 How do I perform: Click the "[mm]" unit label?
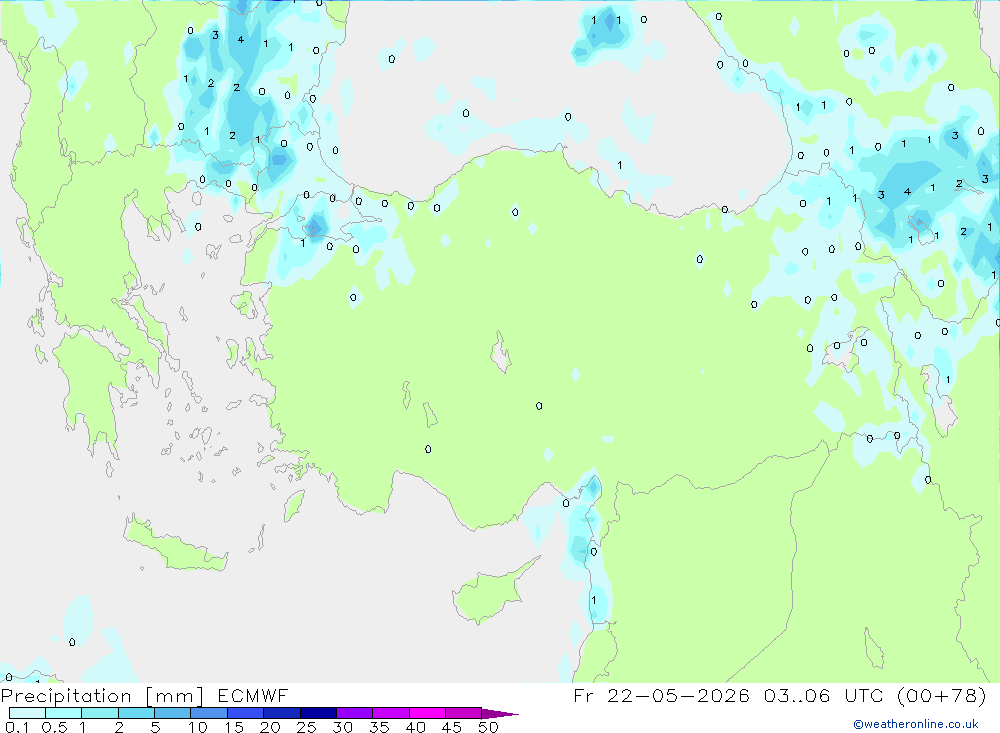tap(174, 696)
